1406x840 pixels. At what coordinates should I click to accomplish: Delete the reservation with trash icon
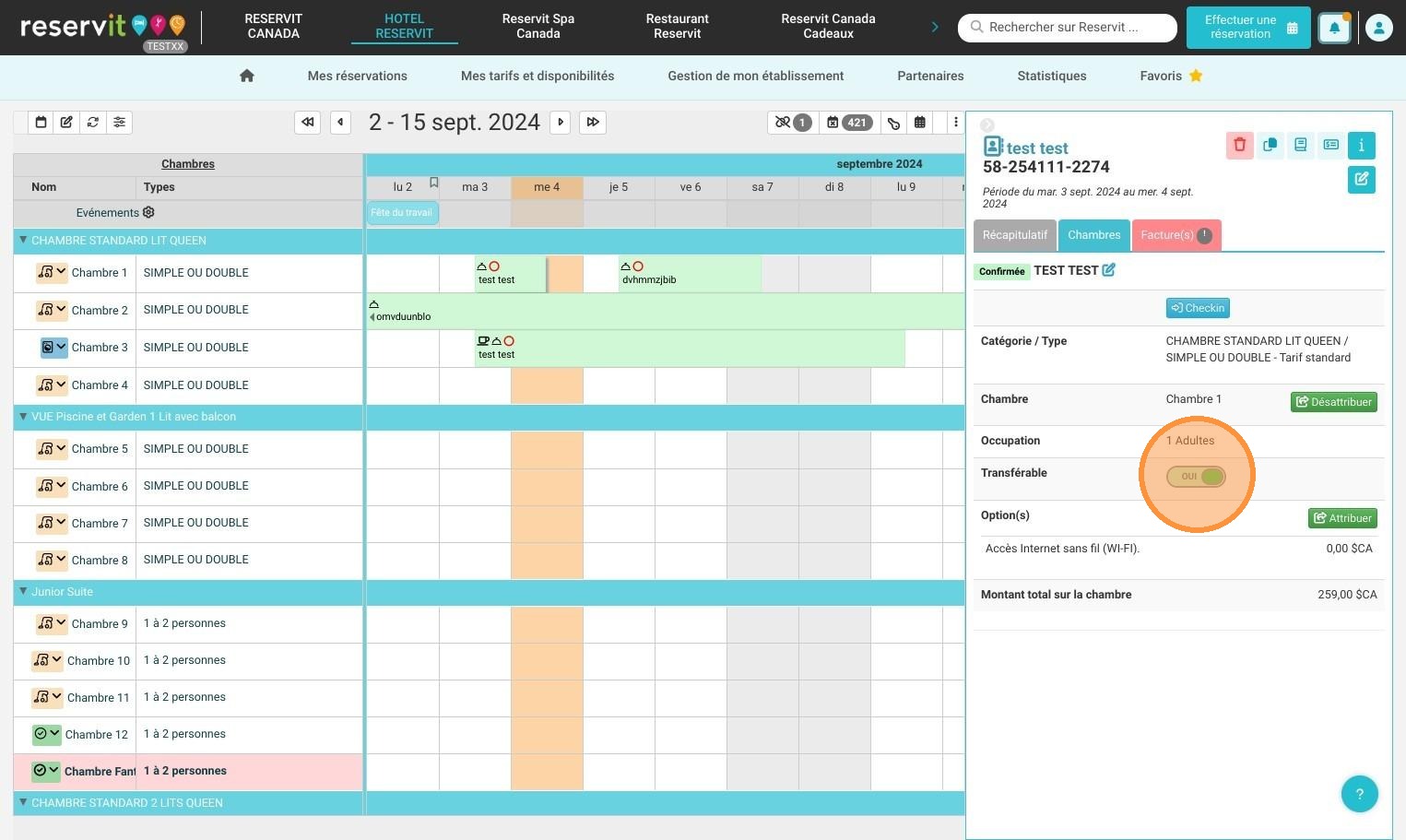click(x=1240, y=145)
